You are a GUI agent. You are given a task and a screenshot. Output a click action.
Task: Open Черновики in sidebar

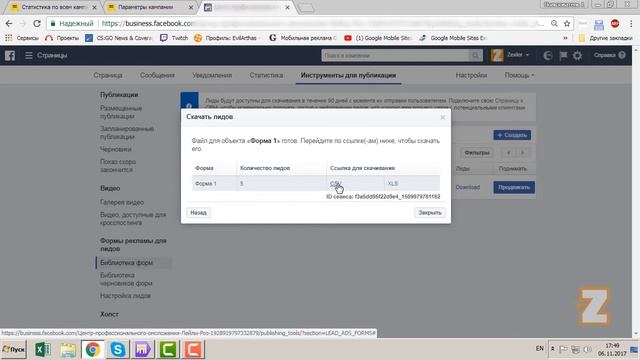[x=116, y=149]
